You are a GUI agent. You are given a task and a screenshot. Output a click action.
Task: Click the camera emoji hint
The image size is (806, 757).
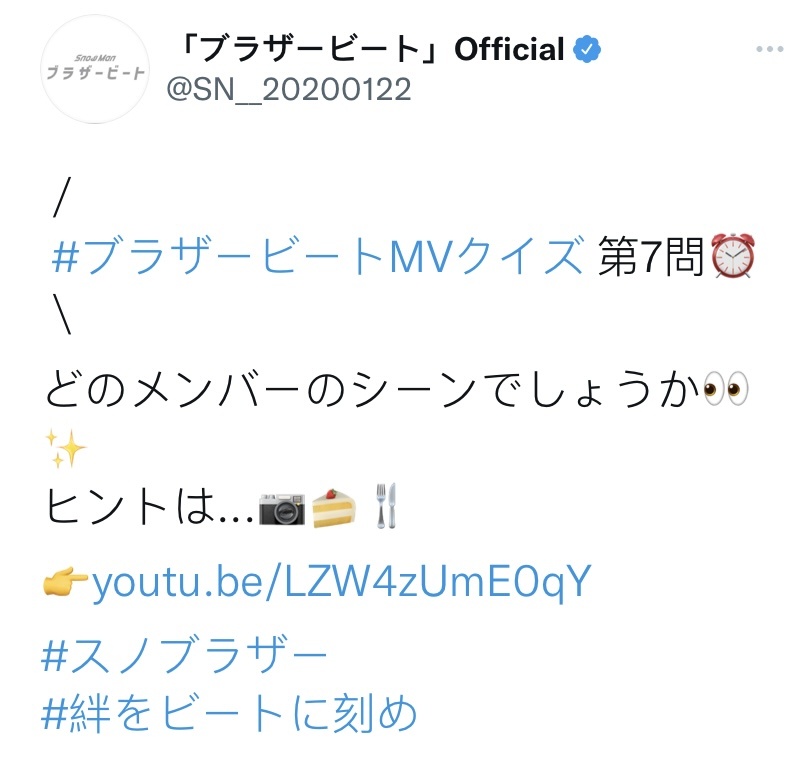[x=282, y=508]
